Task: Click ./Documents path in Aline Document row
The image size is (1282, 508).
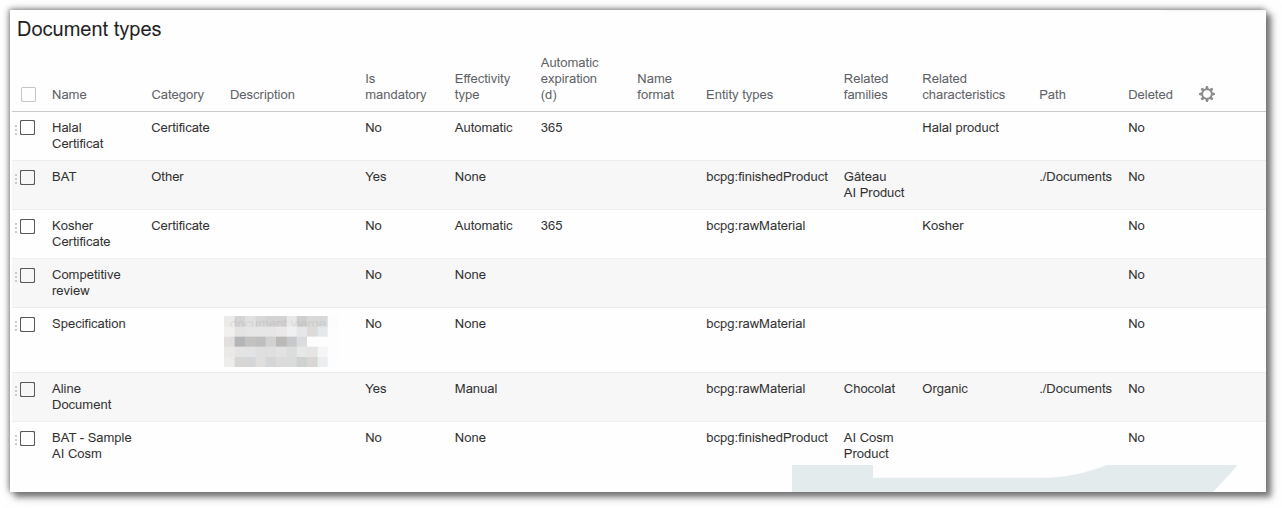Action: pyautogui.click(x=1075, y=389)
